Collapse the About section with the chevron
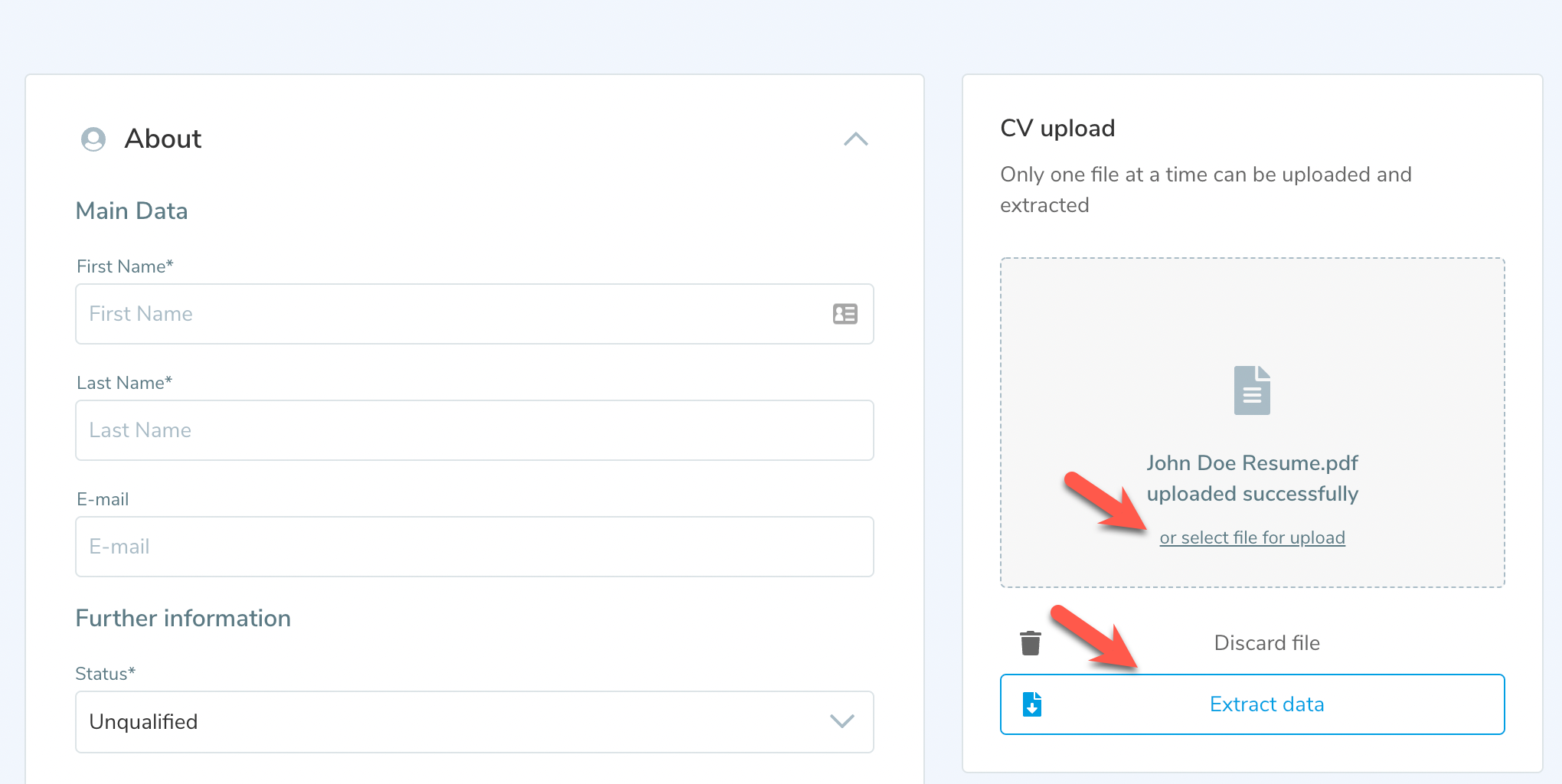Viewport: 1562px width, 784px height. coord(855,139)
